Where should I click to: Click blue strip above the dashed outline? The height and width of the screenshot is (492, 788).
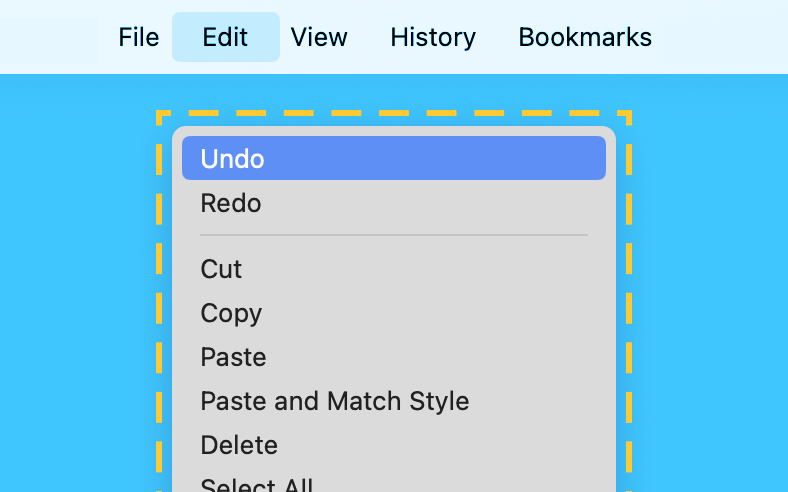click(x=393, y=92)
